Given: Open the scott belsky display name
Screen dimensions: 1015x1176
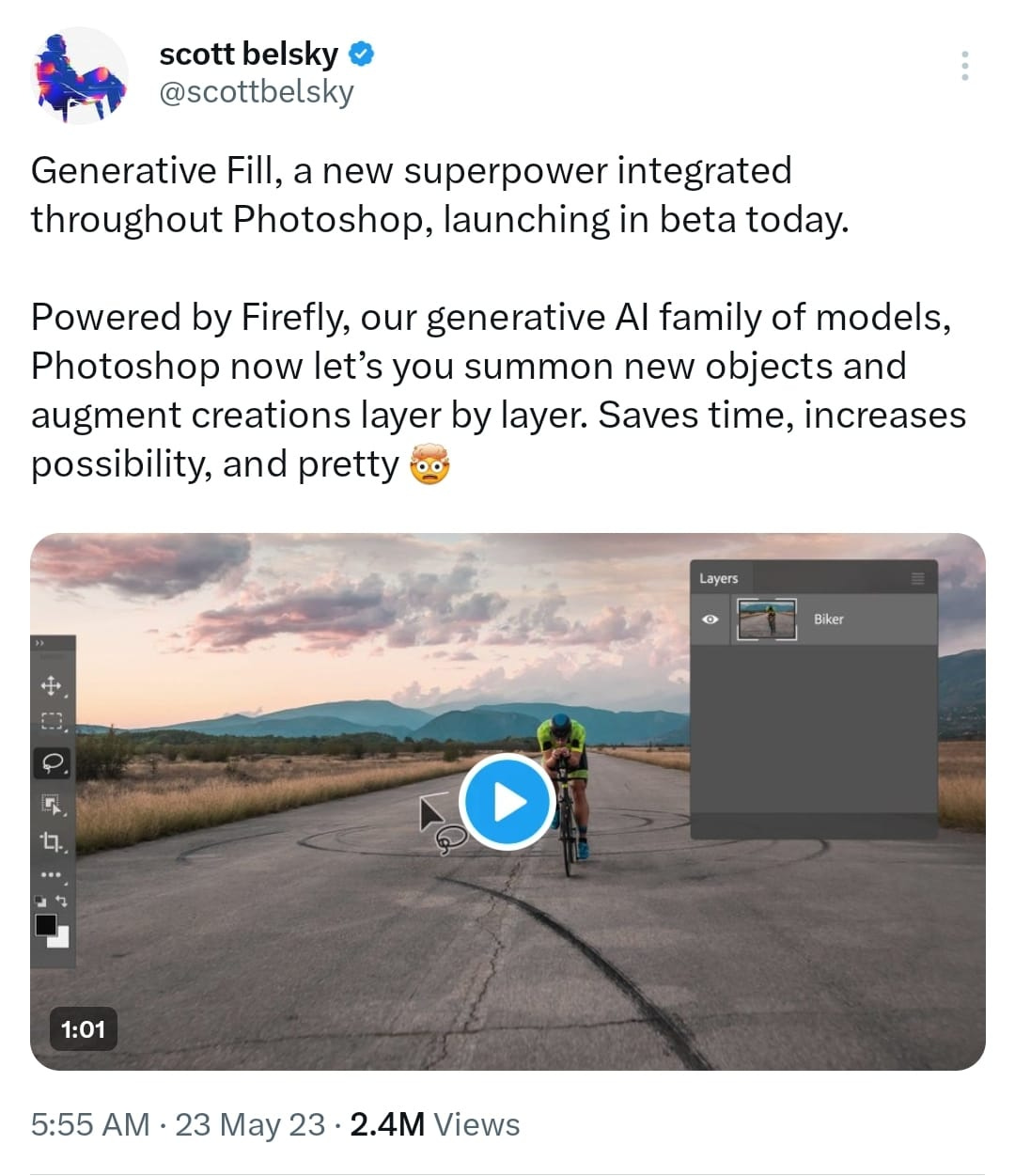Looking at the screenshot, I should point(248,54).
